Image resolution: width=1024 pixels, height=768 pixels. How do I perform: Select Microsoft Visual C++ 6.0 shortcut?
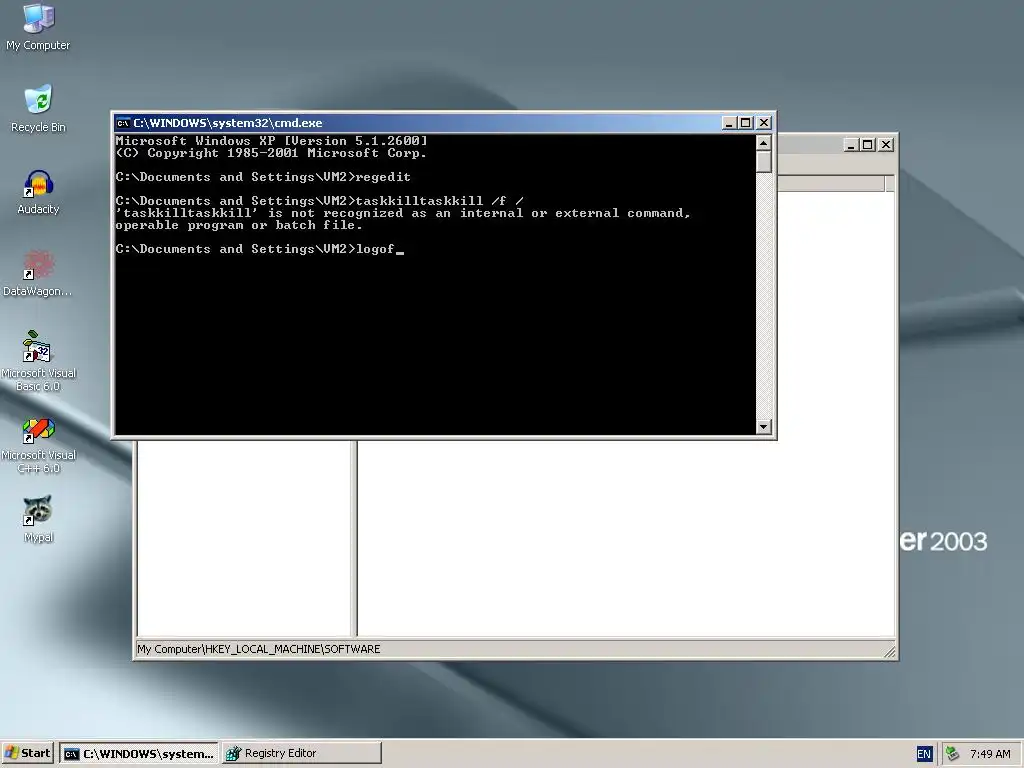click(x=38, y=445)
